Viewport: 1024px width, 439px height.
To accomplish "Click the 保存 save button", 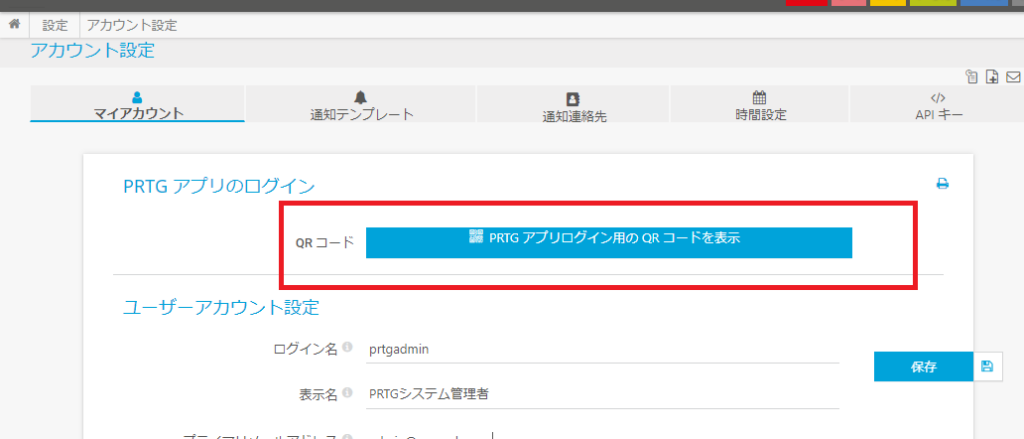I will (x=923, y=366).
